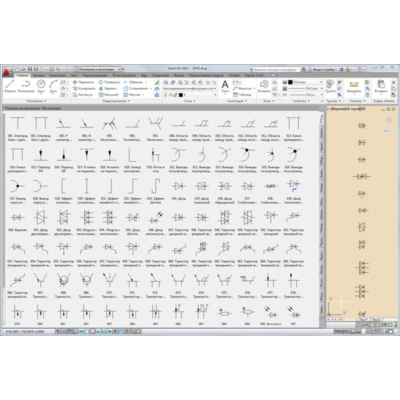Click the large Текст annotation tool
The image size is (400, 400).
pyautogui.click(x=225, y=86)
